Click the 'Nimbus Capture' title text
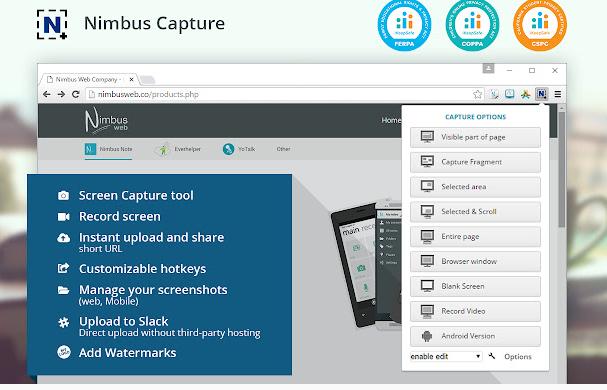The width and height of the screenshot is (607, 390). [x=154, y=23]
